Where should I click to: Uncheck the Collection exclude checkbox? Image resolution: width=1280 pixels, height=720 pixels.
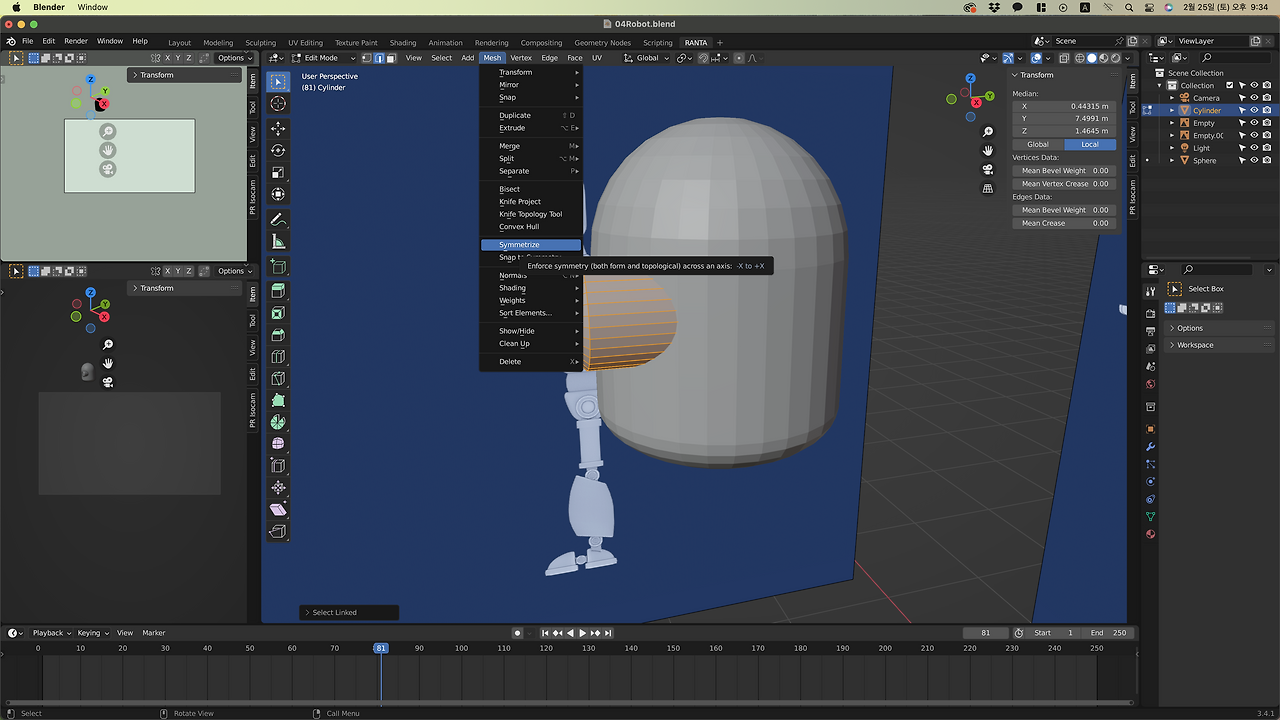click(1230, 85)
